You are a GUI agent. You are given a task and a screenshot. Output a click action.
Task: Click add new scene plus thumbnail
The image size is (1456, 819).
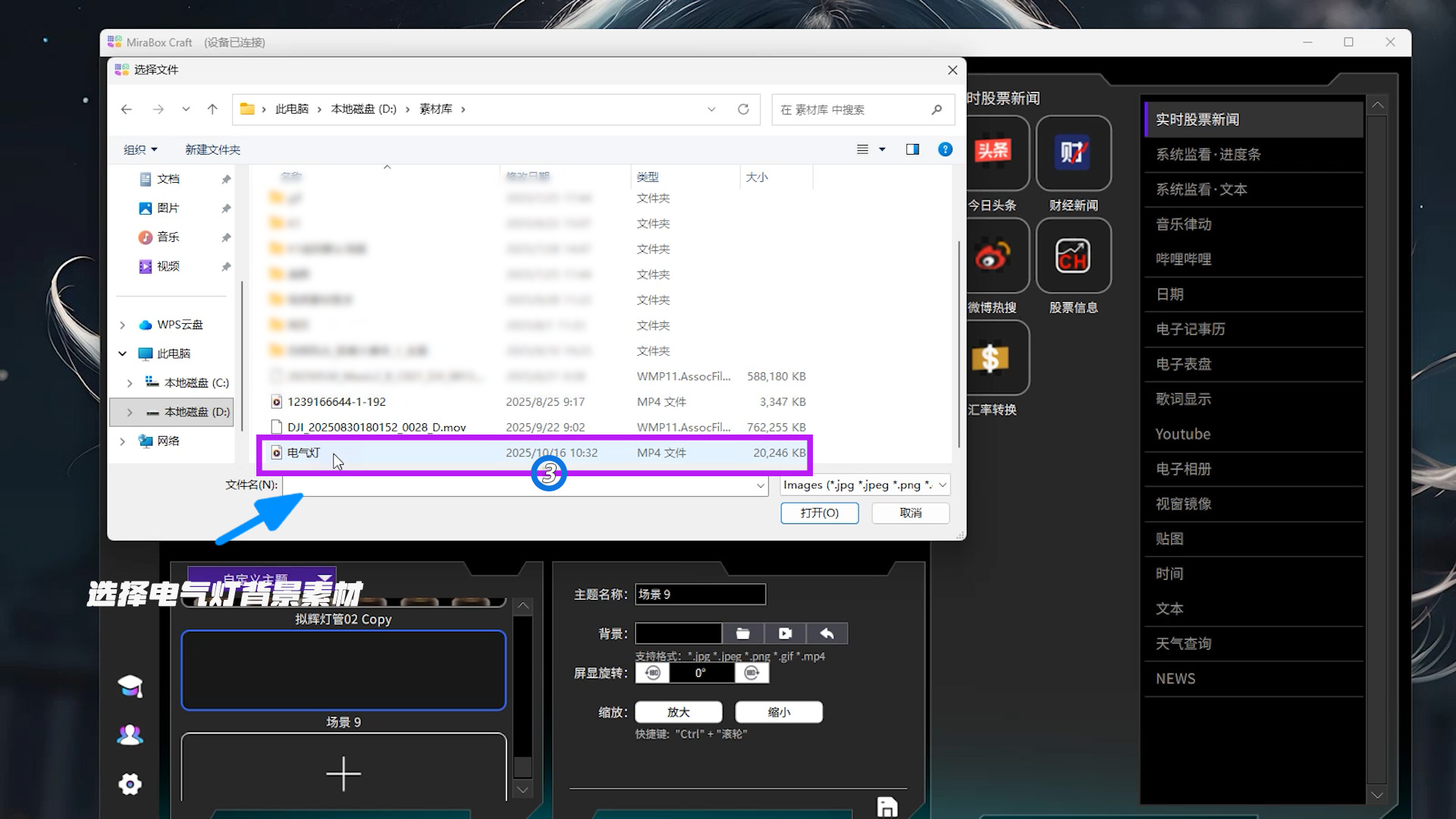(x=343, y=772)
